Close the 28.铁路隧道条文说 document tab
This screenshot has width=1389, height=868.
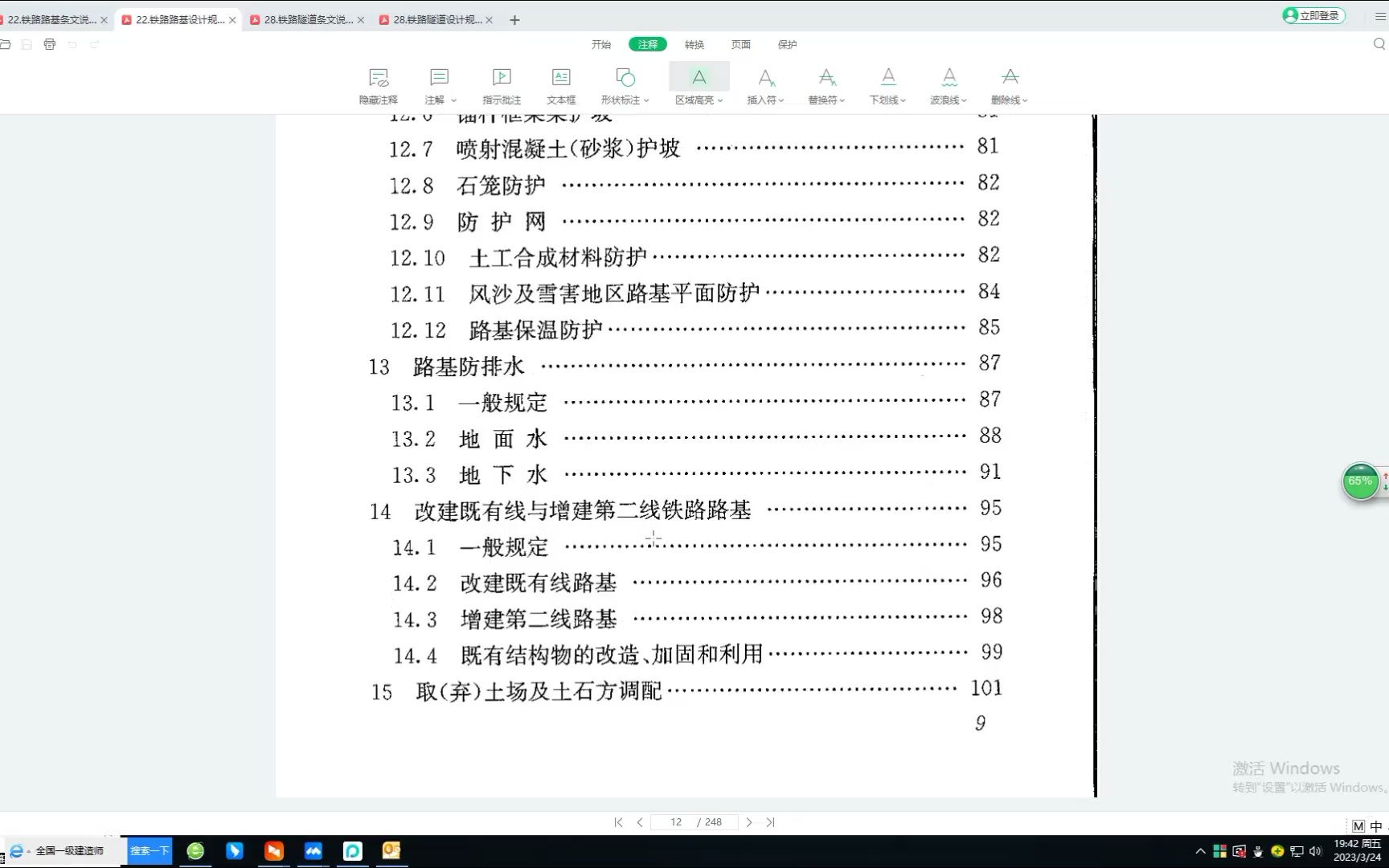coord(361,20)
